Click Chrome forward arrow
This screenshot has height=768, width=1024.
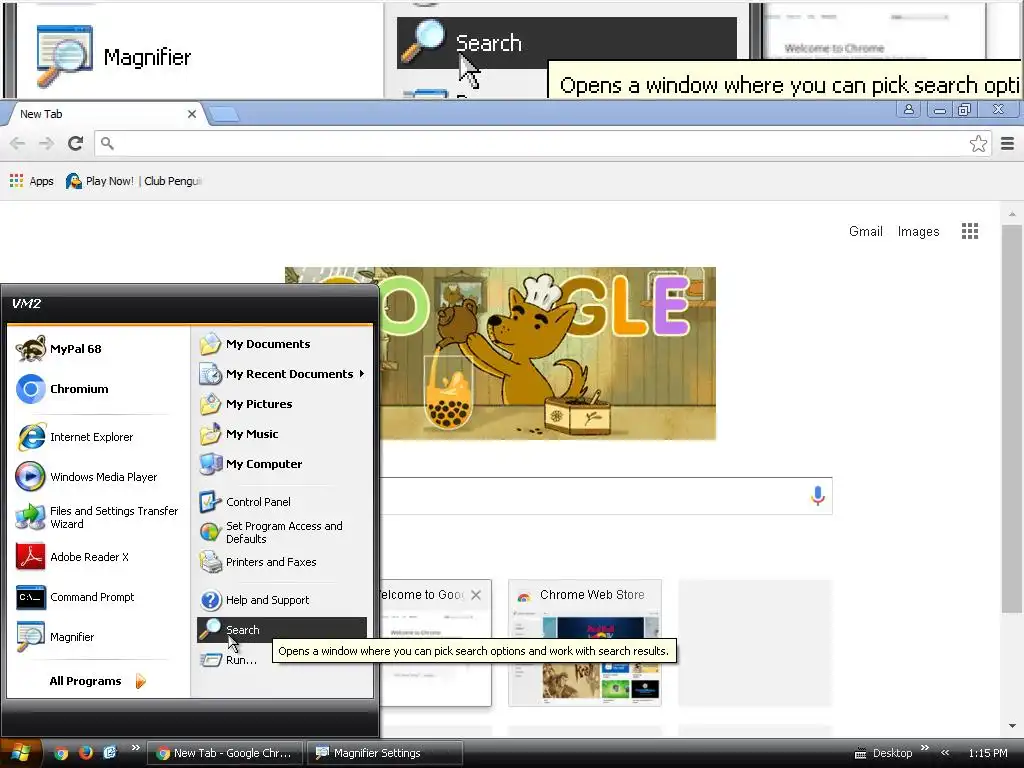coord(46,144)
